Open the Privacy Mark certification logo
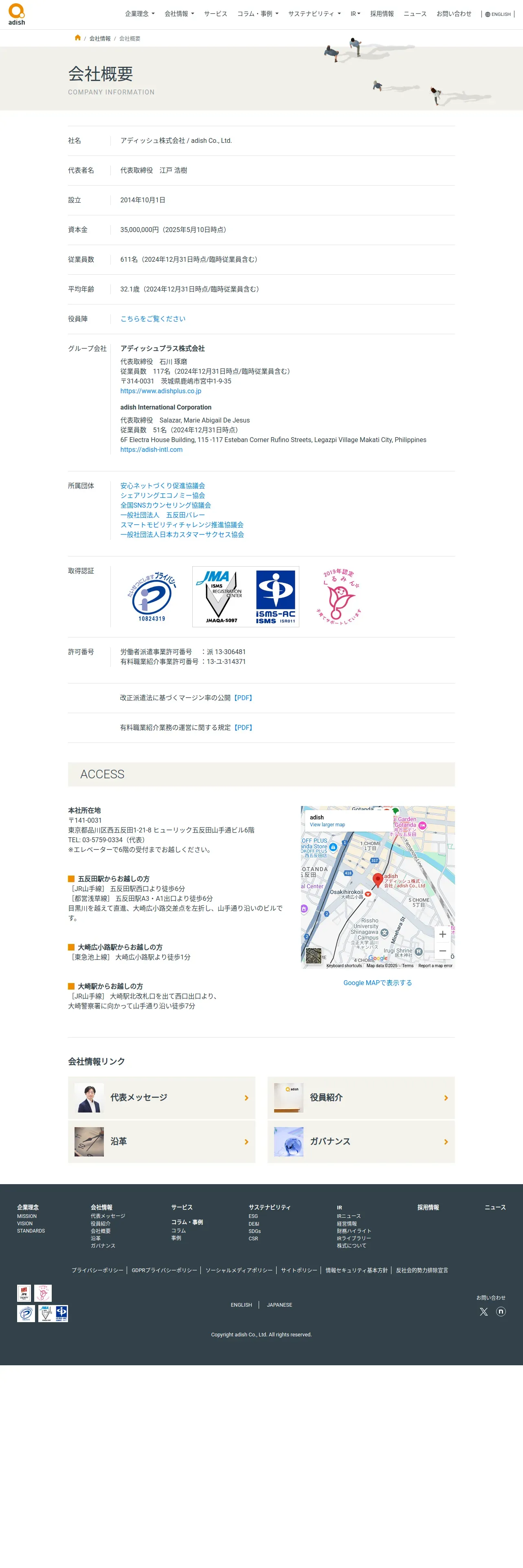Image resolution: width=523 pixels, height=1568 pixels. [x=152, y=596]
